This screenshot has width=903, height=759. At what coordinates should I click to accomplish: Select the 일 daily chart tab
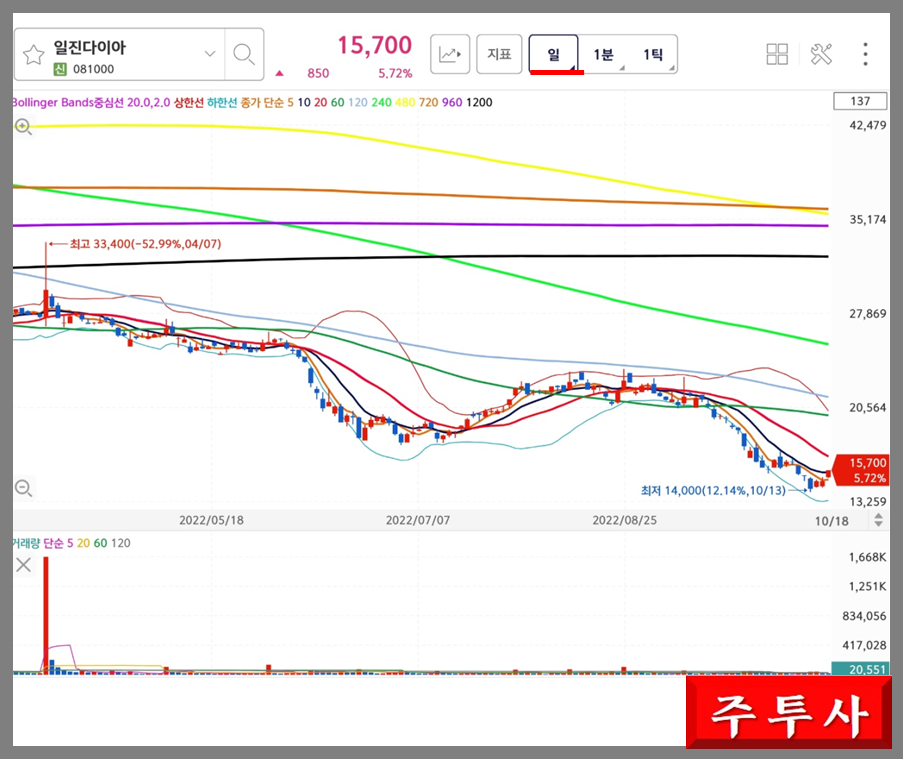click(553, 54)
